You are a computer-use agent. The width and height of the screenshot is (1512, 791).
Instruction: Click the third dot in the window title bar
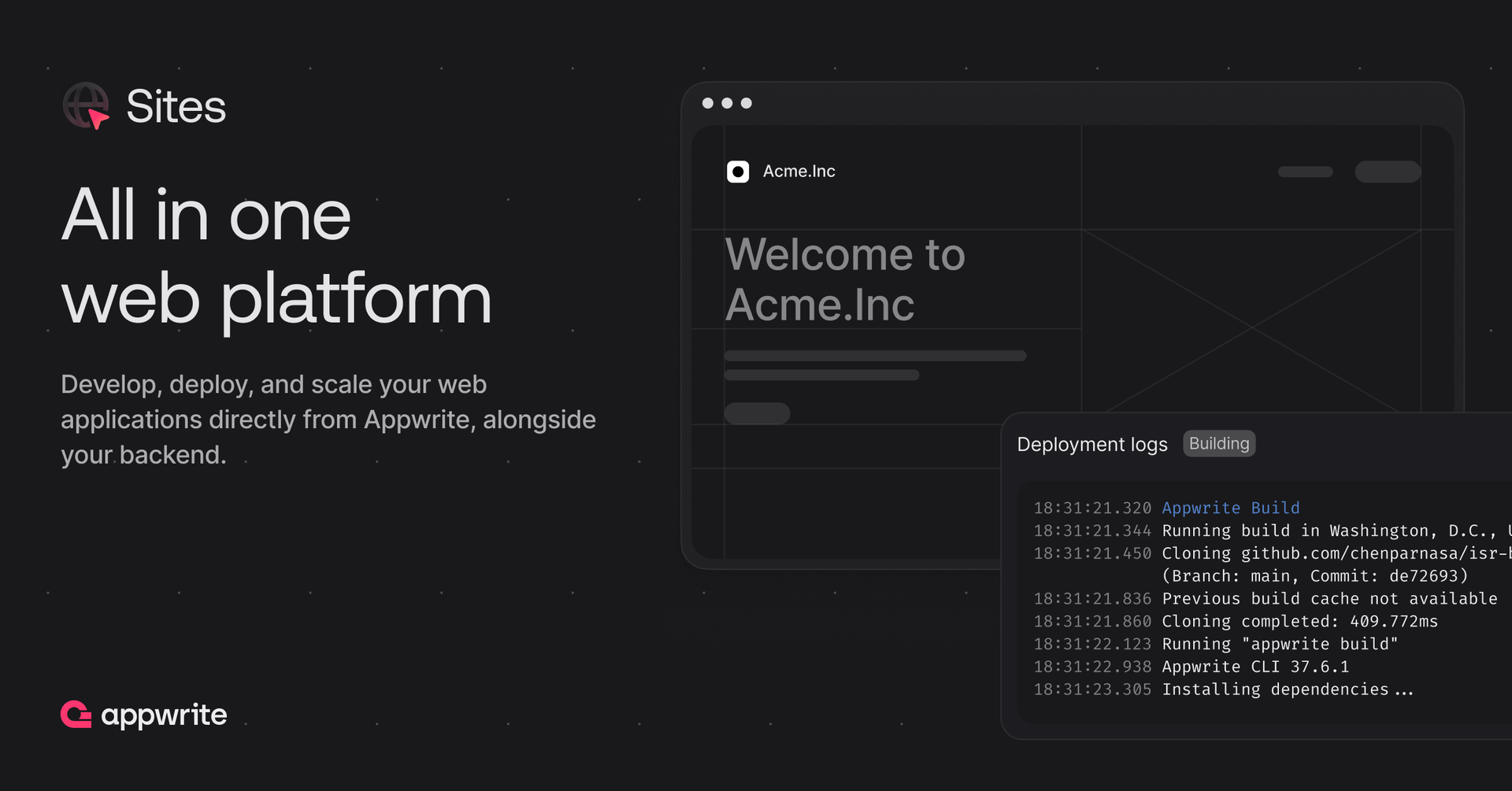pyautogui.click(x=747, y=103)
